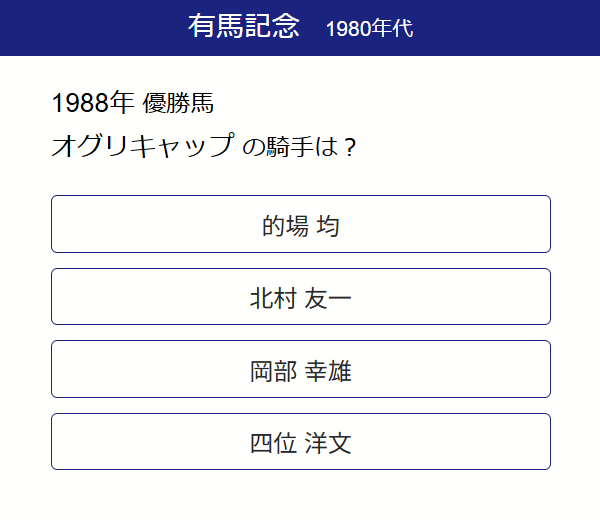Click the 有馬記念 header title
The image size is (600, 520).
click(243, 27)
